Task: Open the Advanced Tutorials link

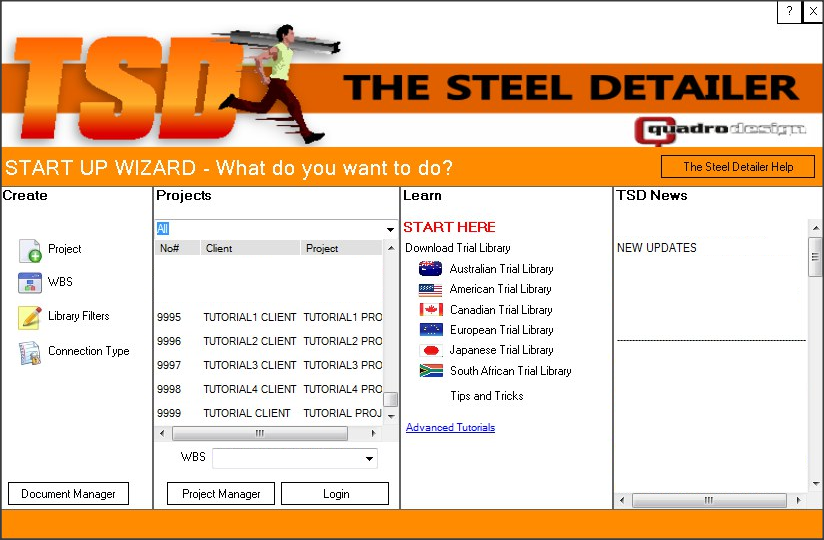Action: pos(450,428)
